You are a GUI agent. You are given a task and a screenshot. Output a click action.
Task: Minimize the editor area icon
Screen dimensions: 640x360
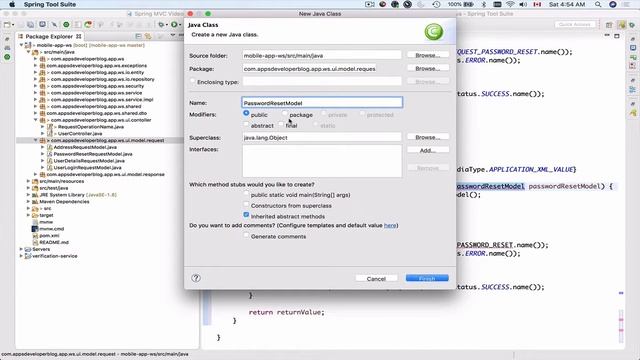607,36
